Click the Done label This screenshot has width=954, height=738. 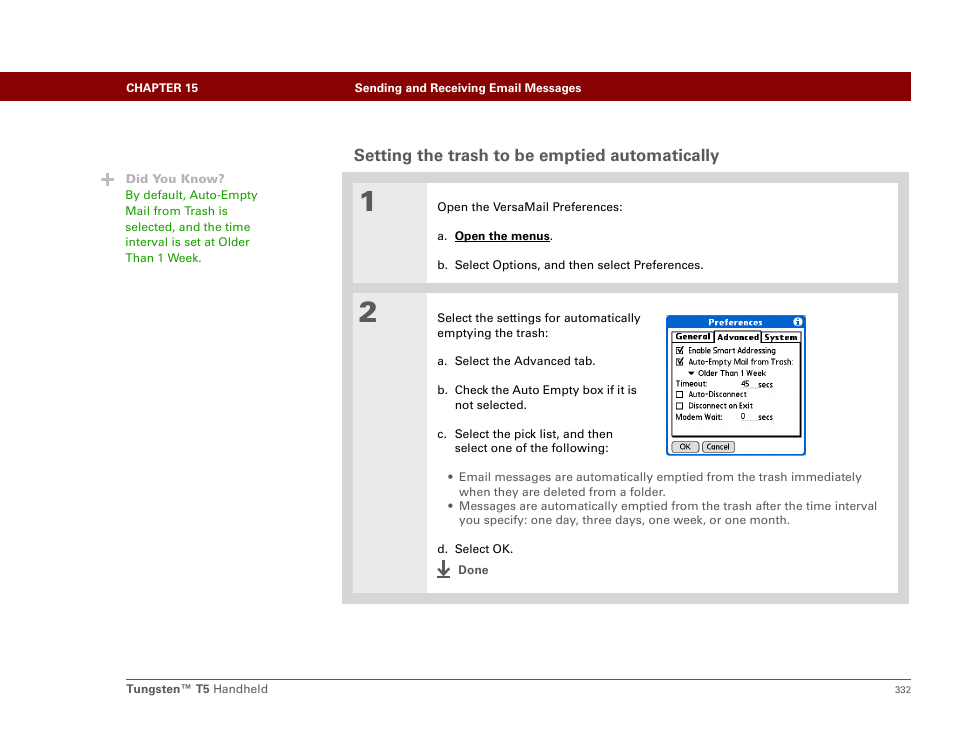[473, 570]
